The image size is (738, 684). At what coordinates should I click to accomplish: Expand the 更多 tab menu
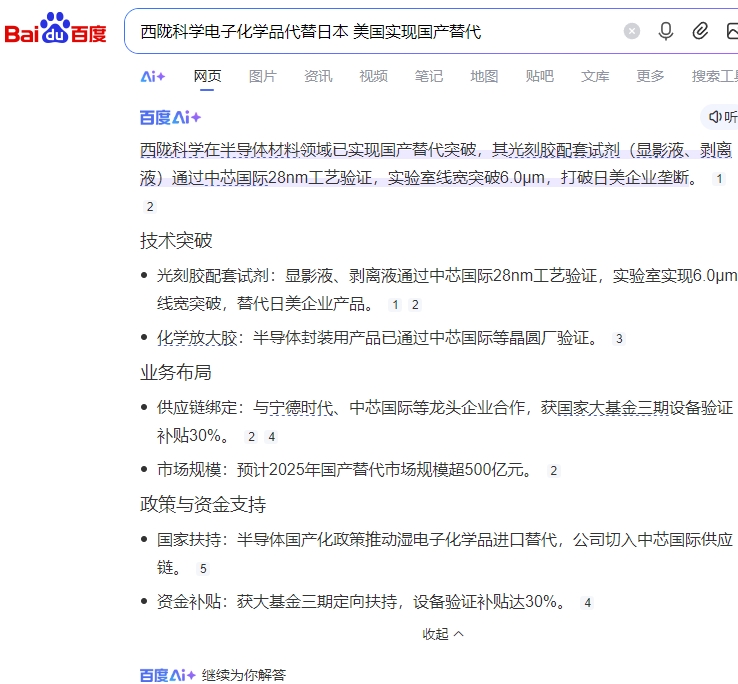[650, 76]
